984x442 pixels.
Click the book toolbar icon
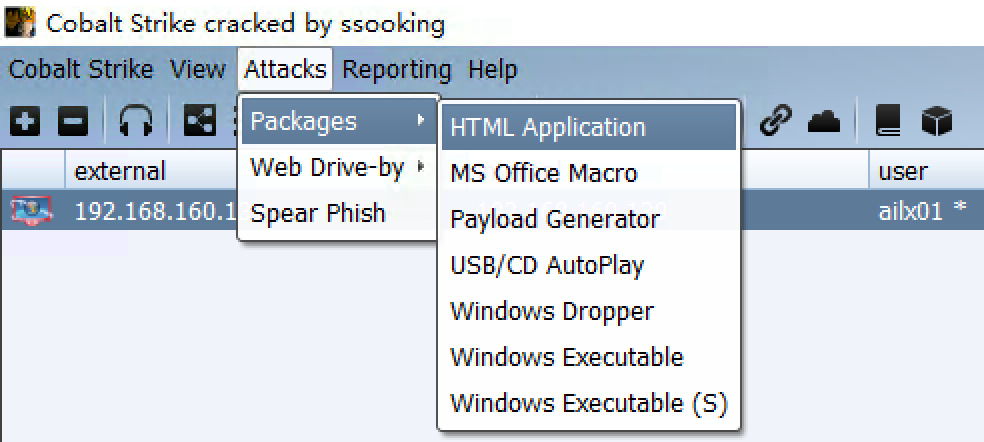[x=888, y=122]
